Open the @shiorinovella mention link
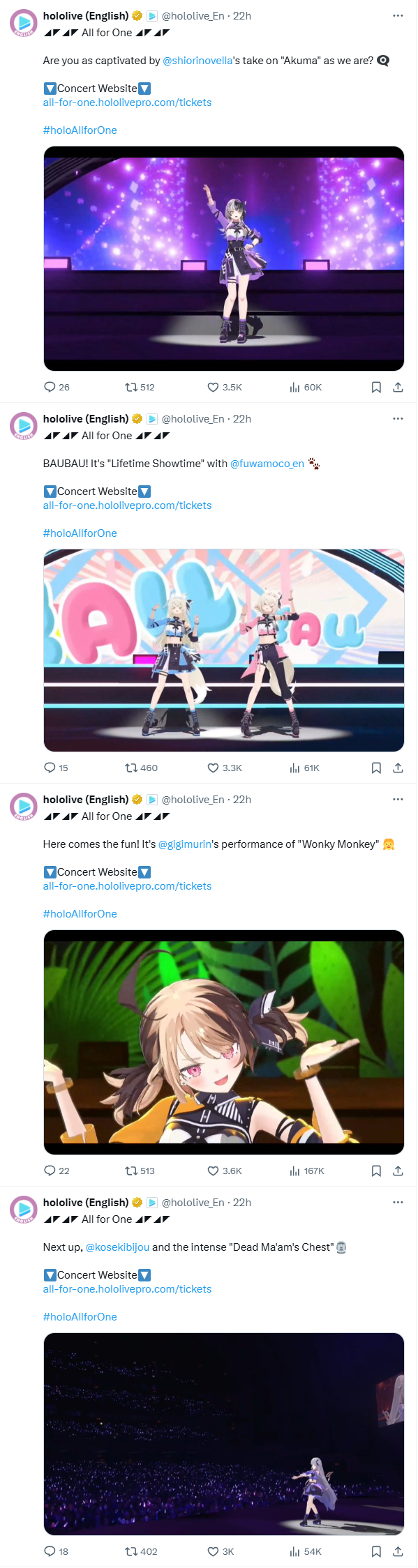 [x=197, y=61]
